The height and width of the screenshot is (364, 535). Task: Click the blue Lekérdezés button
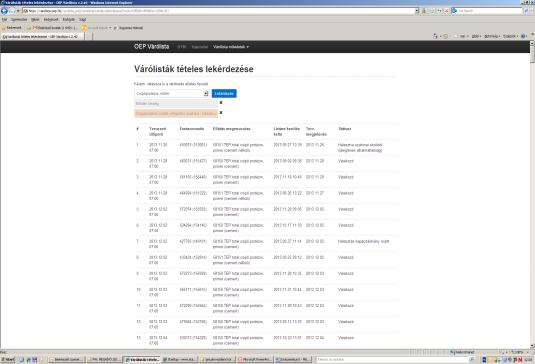coord(224,93)
